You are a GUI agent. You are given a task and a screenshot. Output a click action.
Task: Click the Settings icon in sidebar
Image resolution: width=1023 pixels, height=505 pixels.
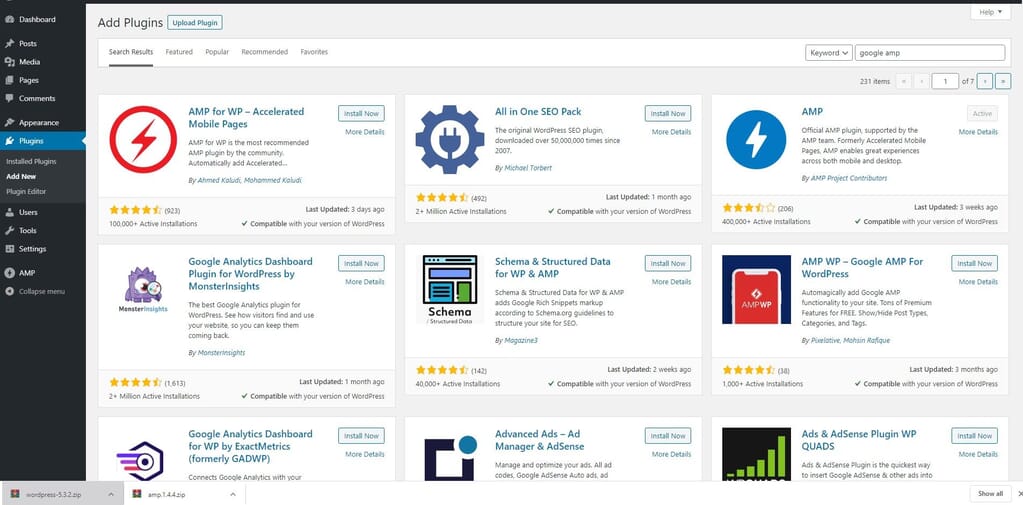9,249
